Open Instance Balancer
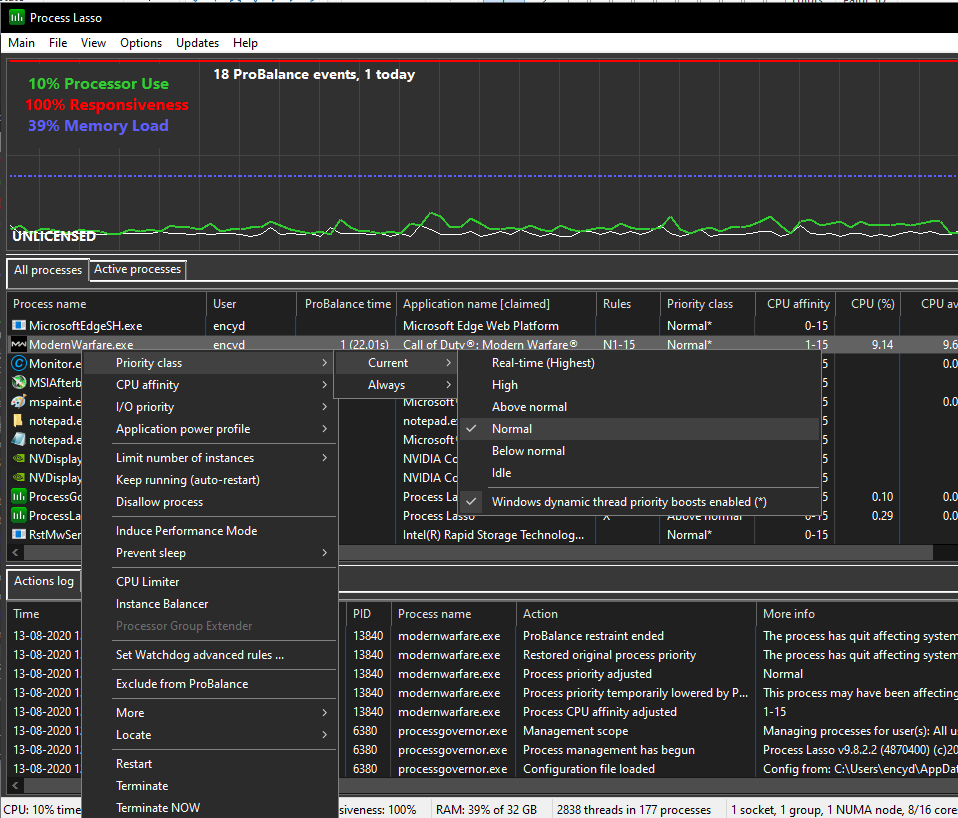 pyautogui.click(x=210, y=604)
